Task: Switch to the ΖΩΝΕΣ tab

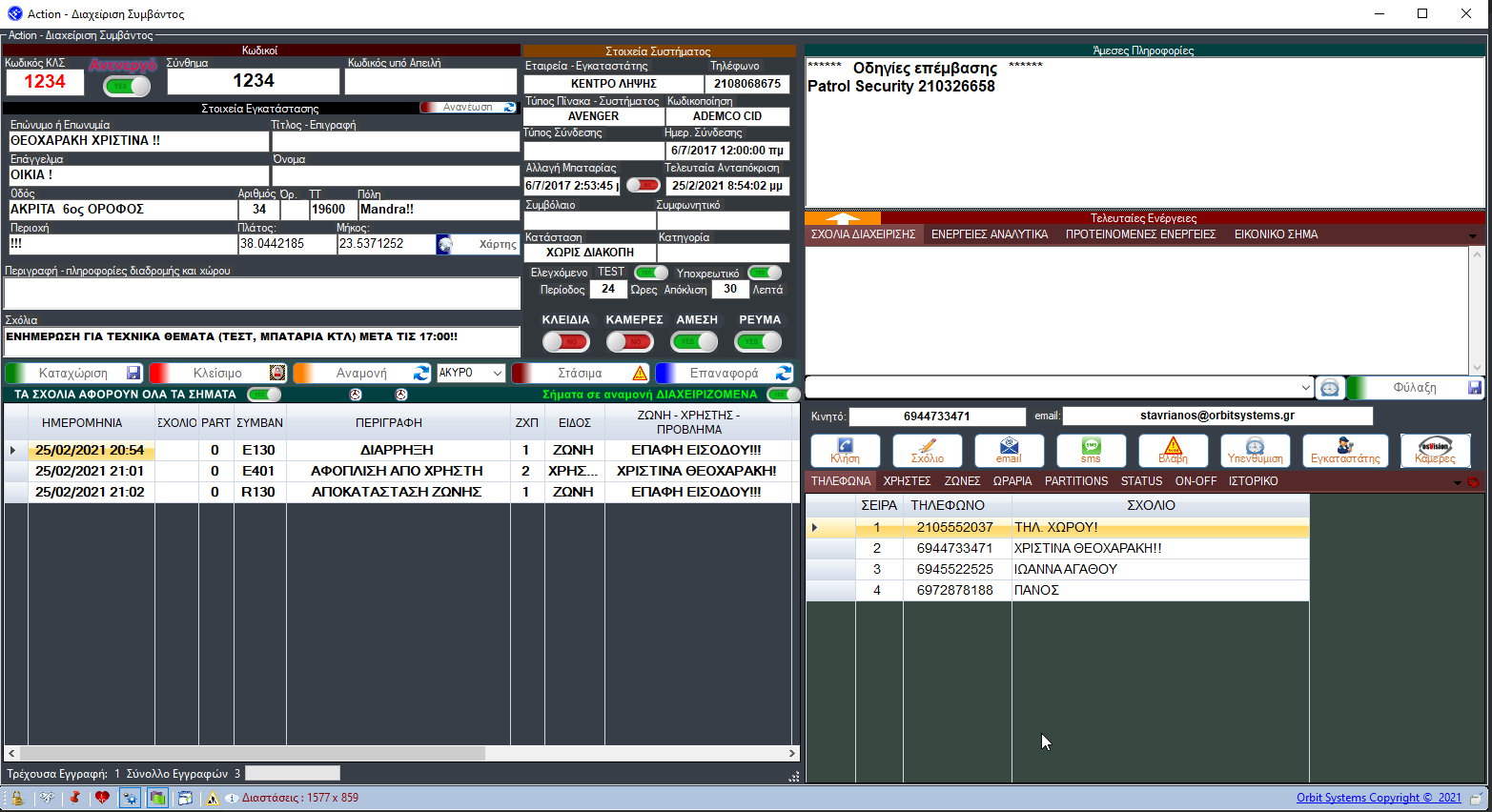Action: (962, 481)
